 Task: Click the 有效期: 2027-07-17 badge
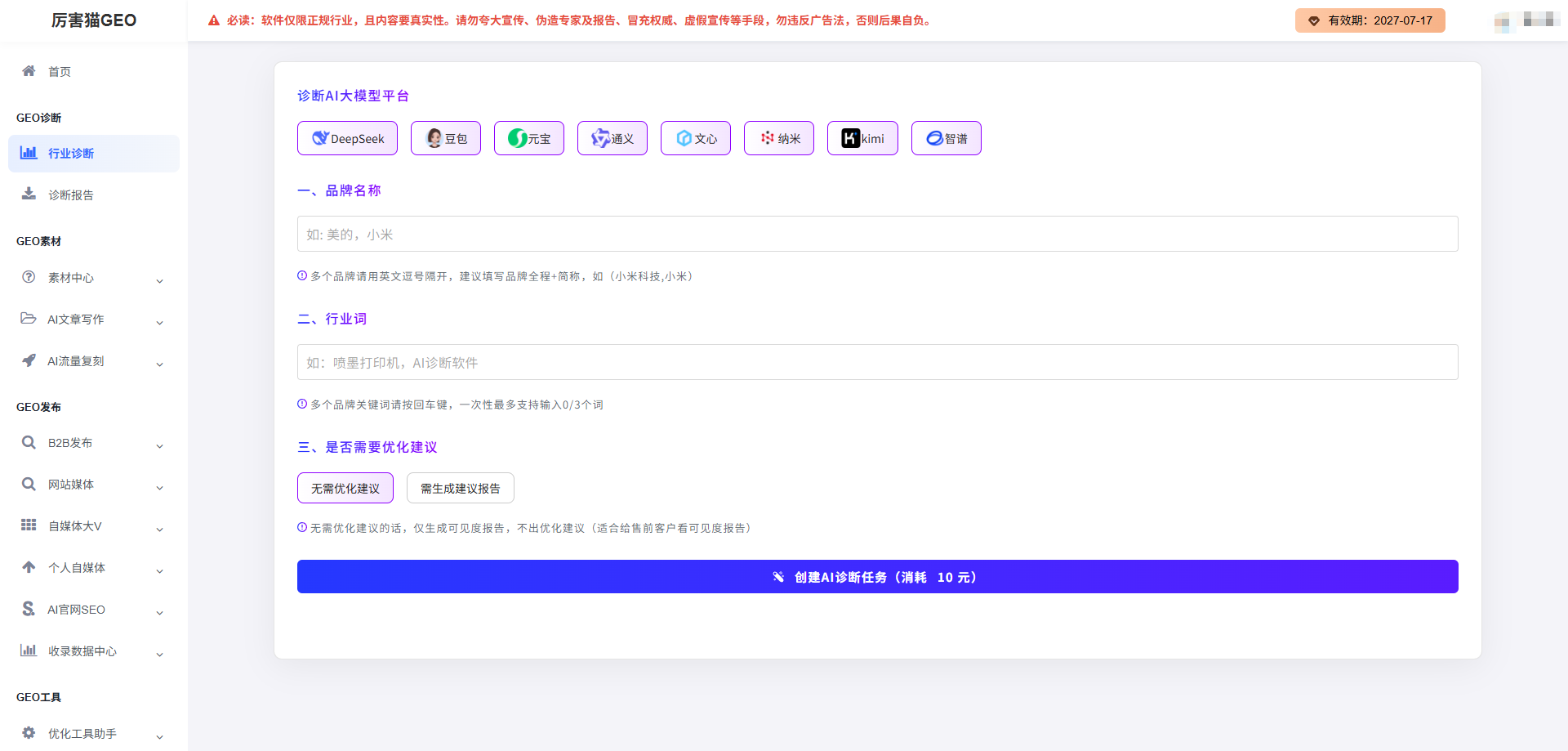(x=1370, y=20)
